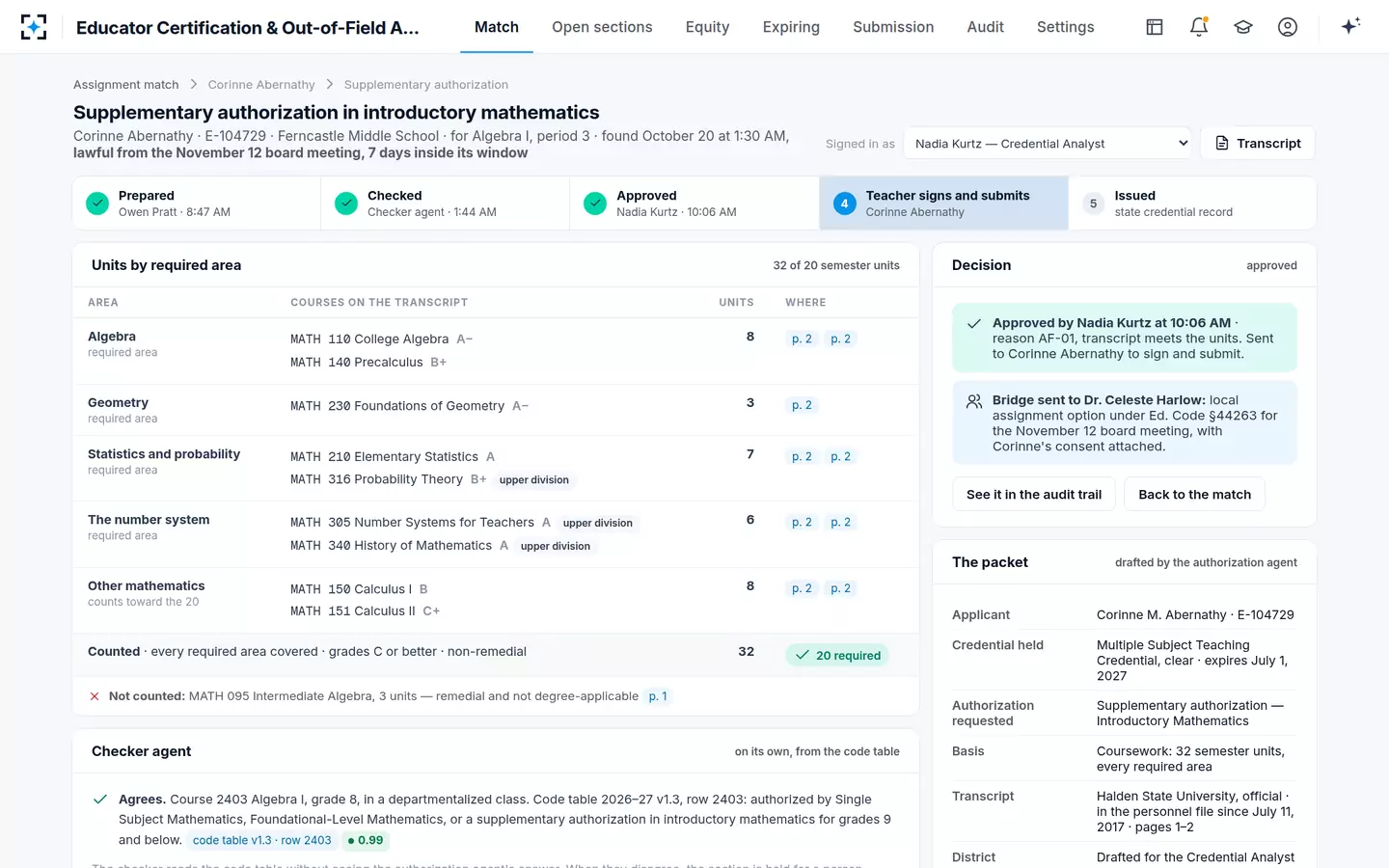
Task: Click the checkmark in Approved by Nadia Kurtz note
Action: tap(974, 324)
